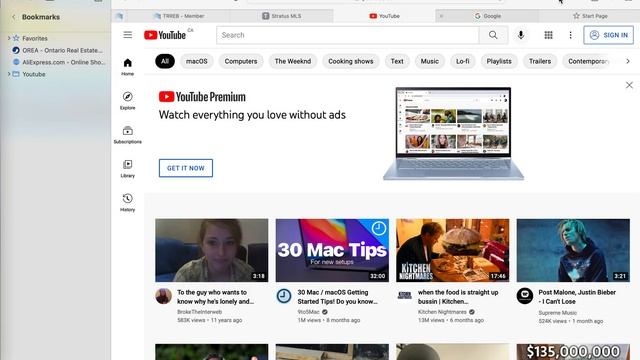Image resolution: width=640 pixels, height=360 pixels.
Task: Expand the Favorites bookmarks folder
Action: 9,38
